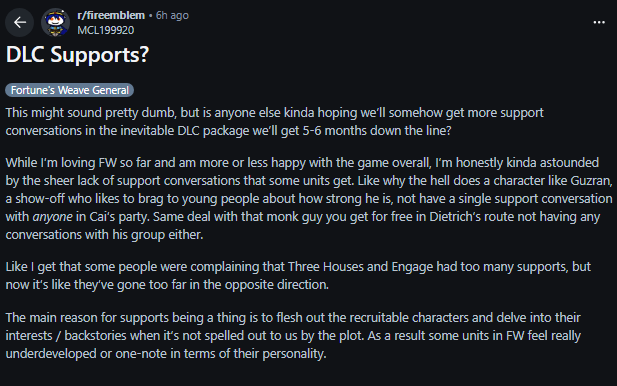Open user profile MCL199920
The height and width of the screenshot is (386, 617).
105,30
